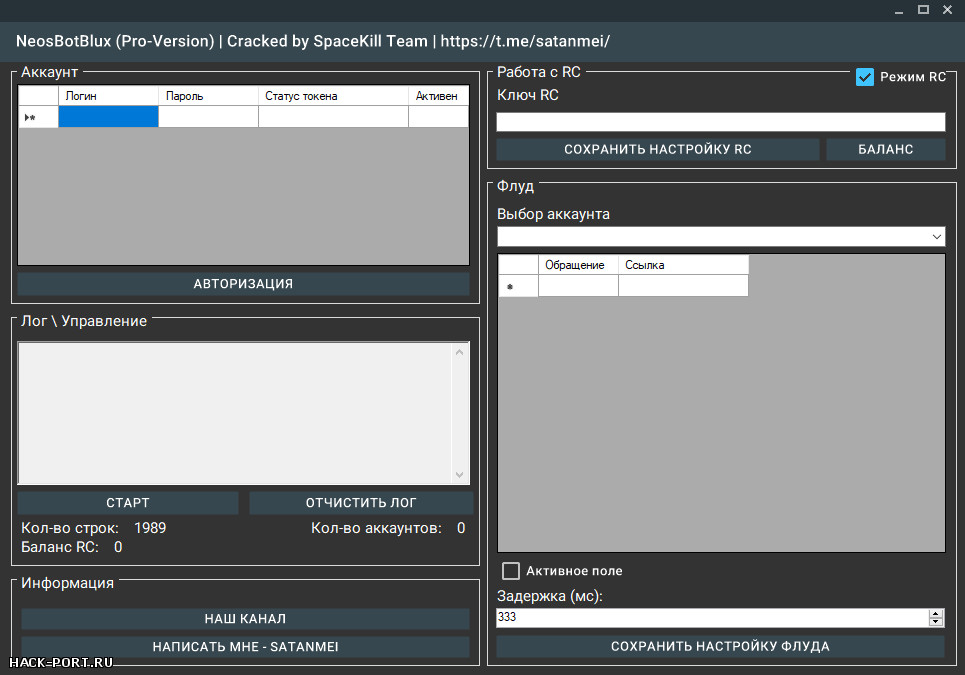Image resolution: width=965 pixels, height=675 pixels.
Task: Check the RC balance with БАЛАНС
Action: (886, 150)
